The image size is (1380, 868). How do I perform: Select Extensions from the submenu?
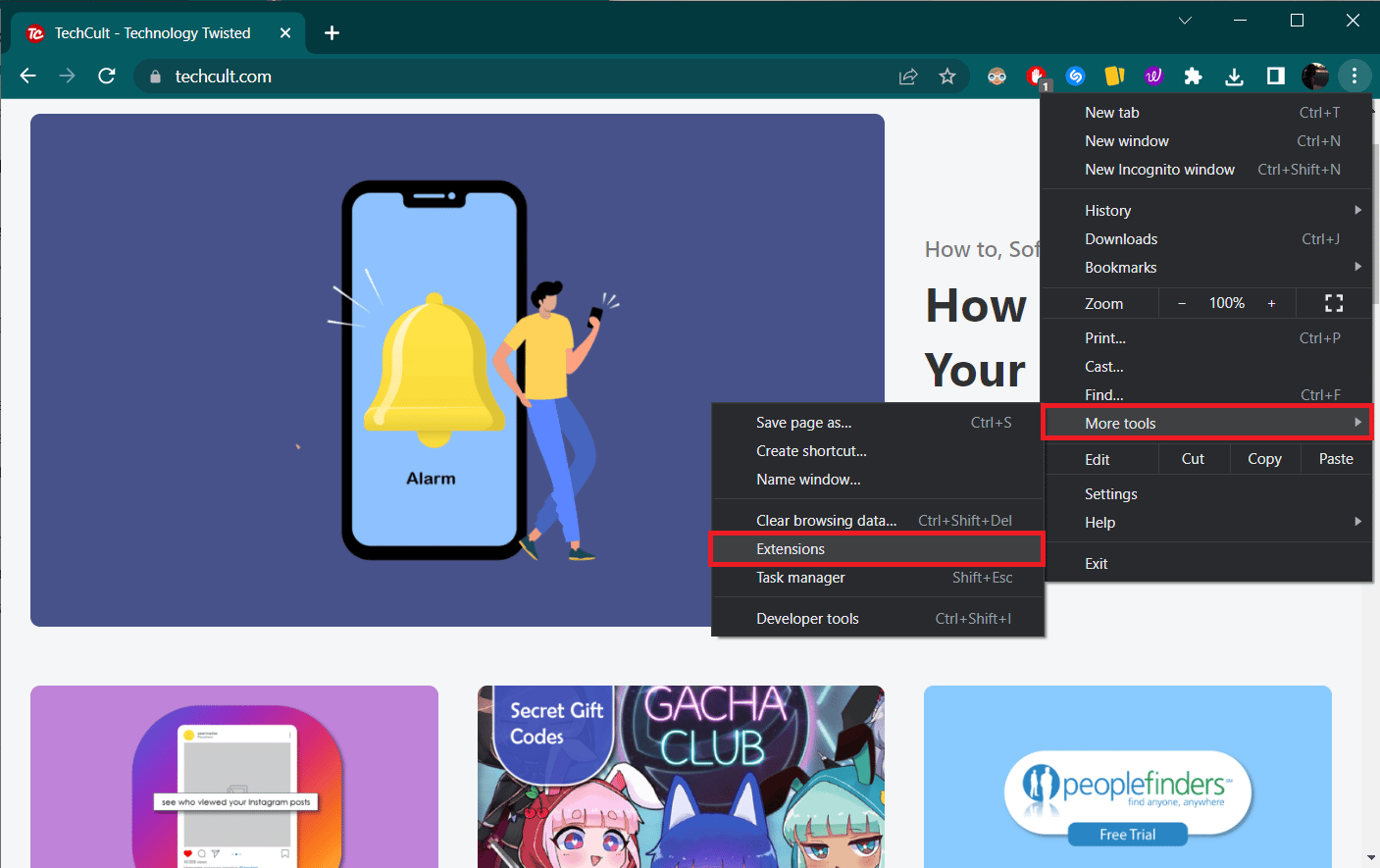coord(791,548)
